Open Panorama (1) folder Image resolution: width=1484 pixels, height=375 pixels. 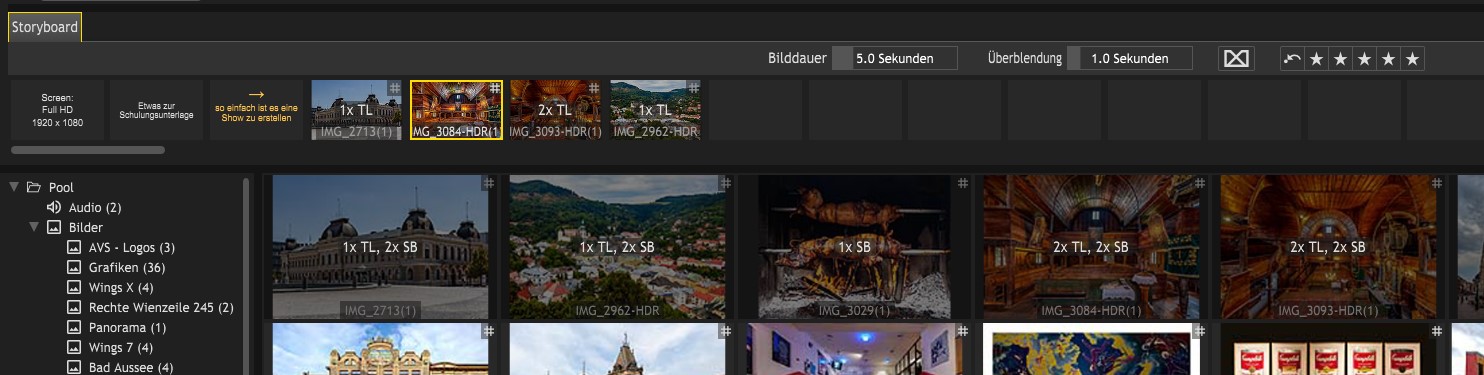coord(127,327)
